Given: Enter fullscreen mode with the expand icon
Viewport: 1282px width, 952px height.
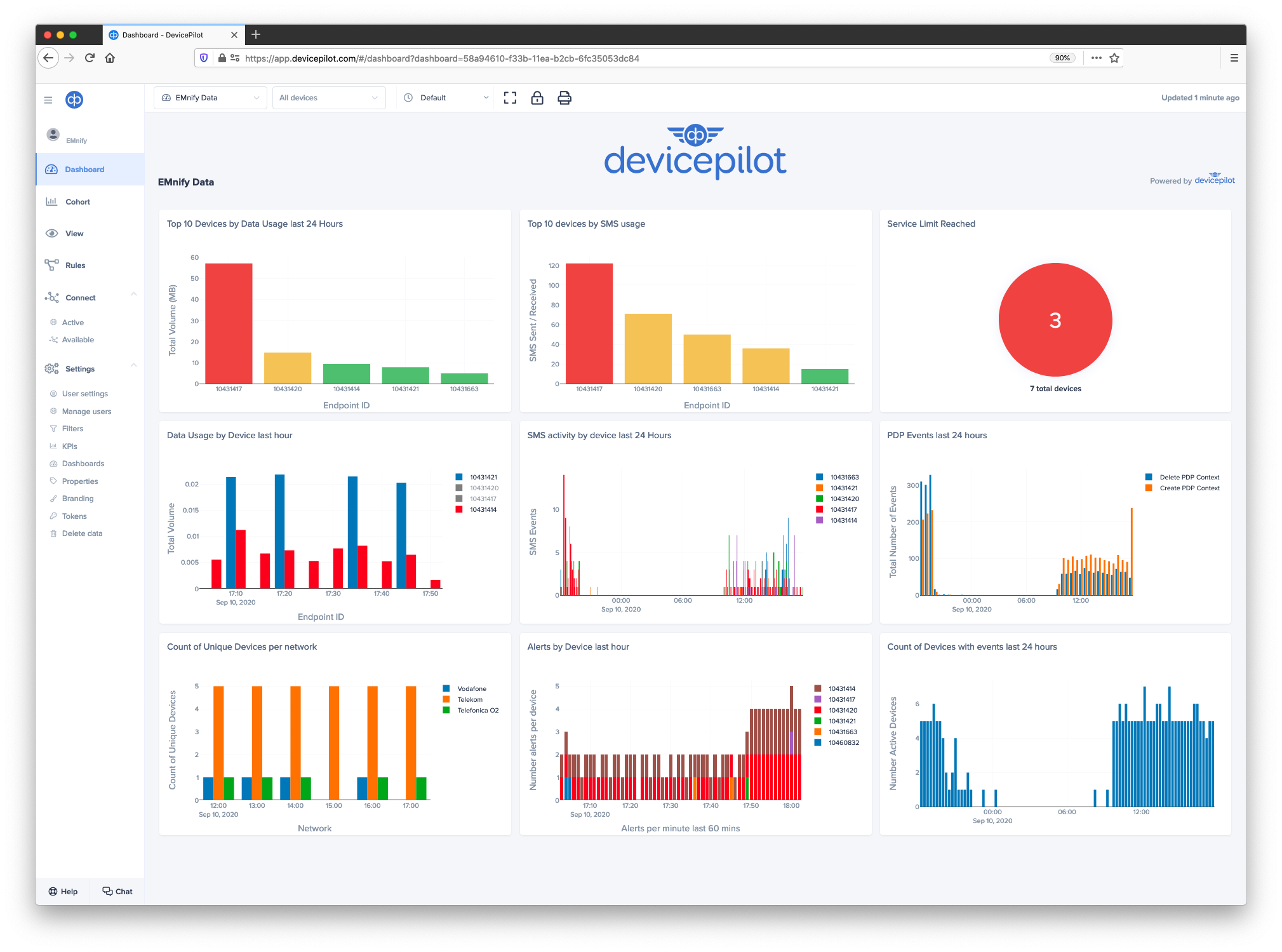Looking at the screenshot, I should tap(510, 98).
